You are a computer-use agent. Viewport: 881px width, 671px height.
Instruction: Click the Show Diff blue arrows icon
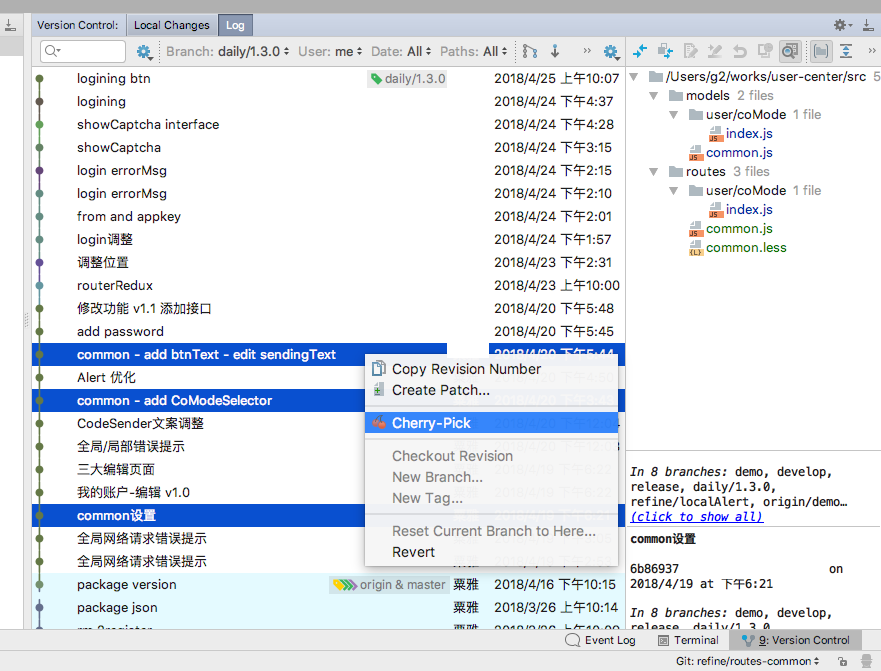pos(640,52)
